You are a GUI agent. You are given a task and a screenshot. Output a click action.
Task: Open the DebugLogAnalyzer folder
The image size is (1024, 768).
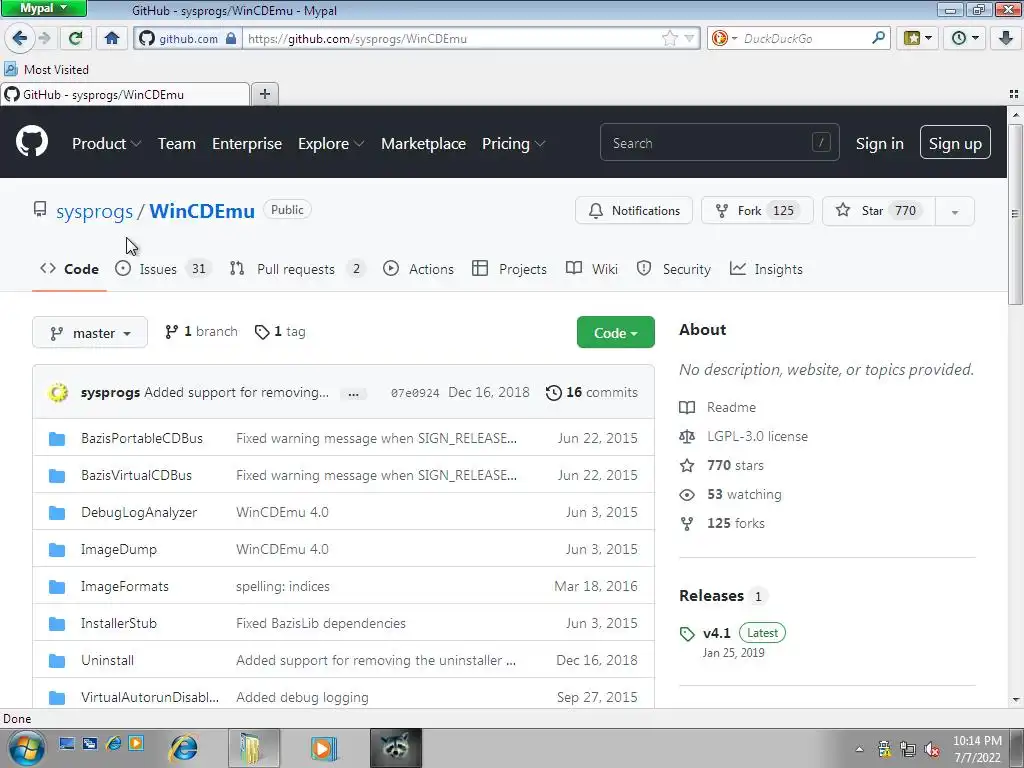click(x=138, y=513)
